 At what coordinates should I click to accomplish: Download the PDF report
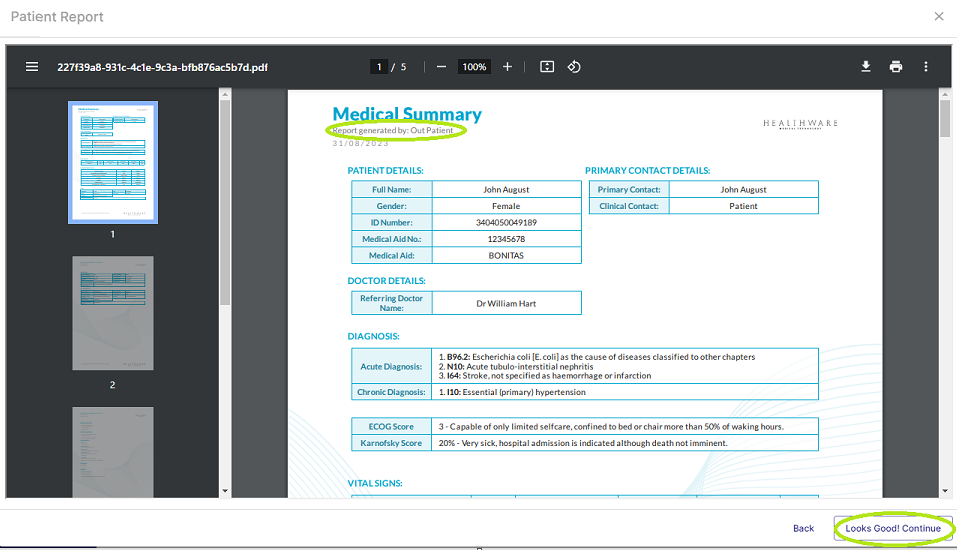coord(866,67)
